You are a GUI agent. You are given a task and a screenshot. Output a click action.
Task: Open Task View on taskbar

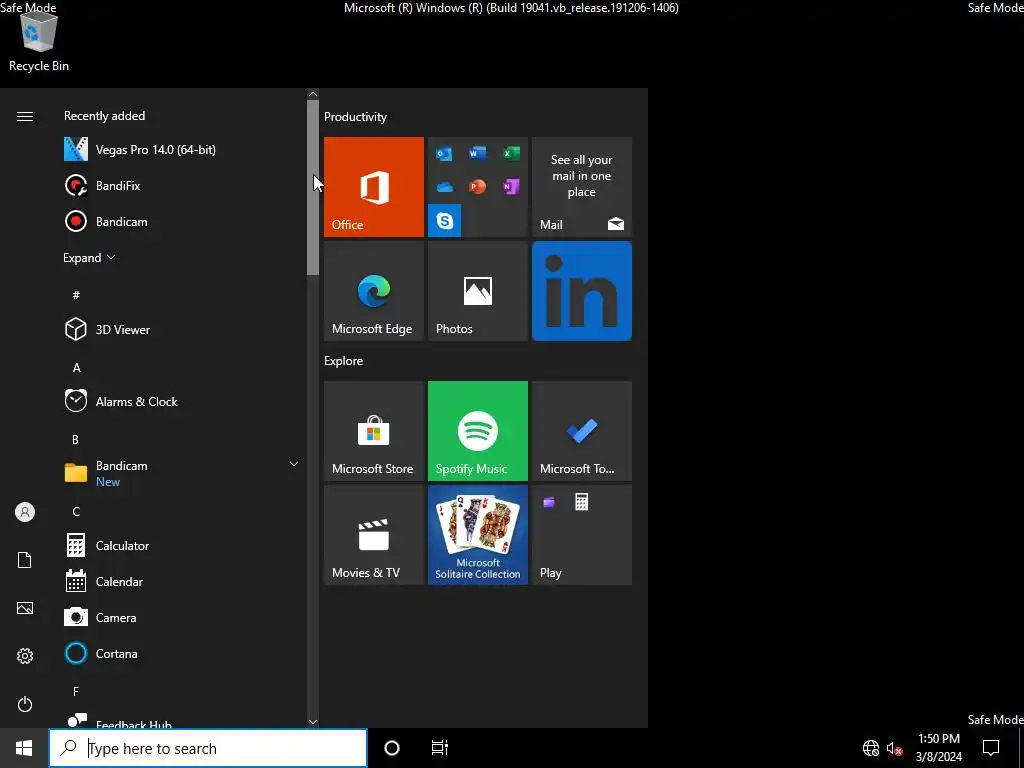point(440,748)
